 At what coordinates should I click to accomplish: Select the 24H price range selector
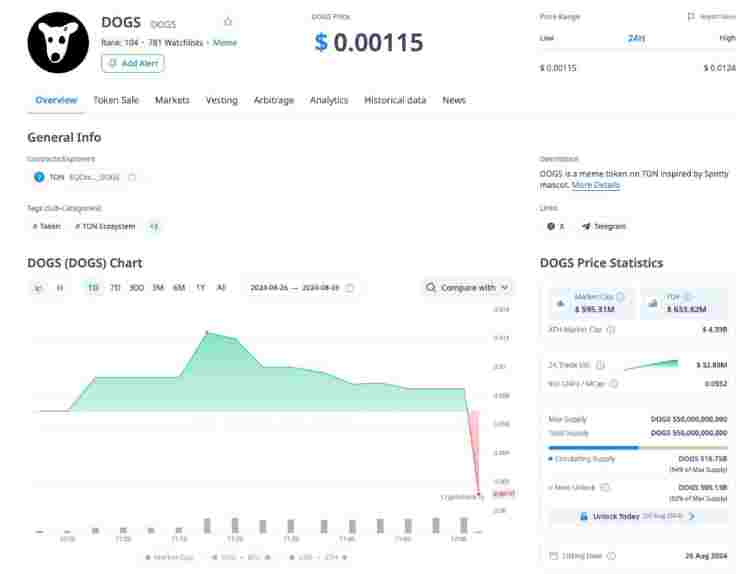point(636,38)
